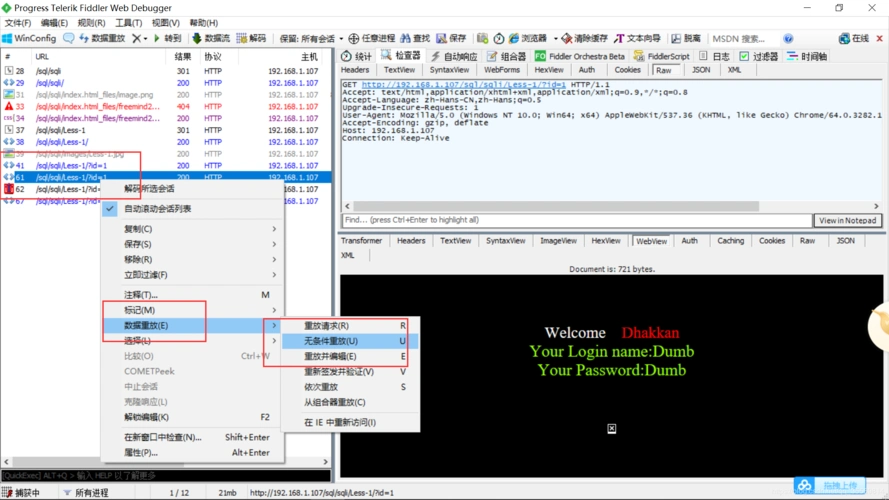Open the 保留: 所有会话 dropdown
889x500 pixels.
click(308, 38)
